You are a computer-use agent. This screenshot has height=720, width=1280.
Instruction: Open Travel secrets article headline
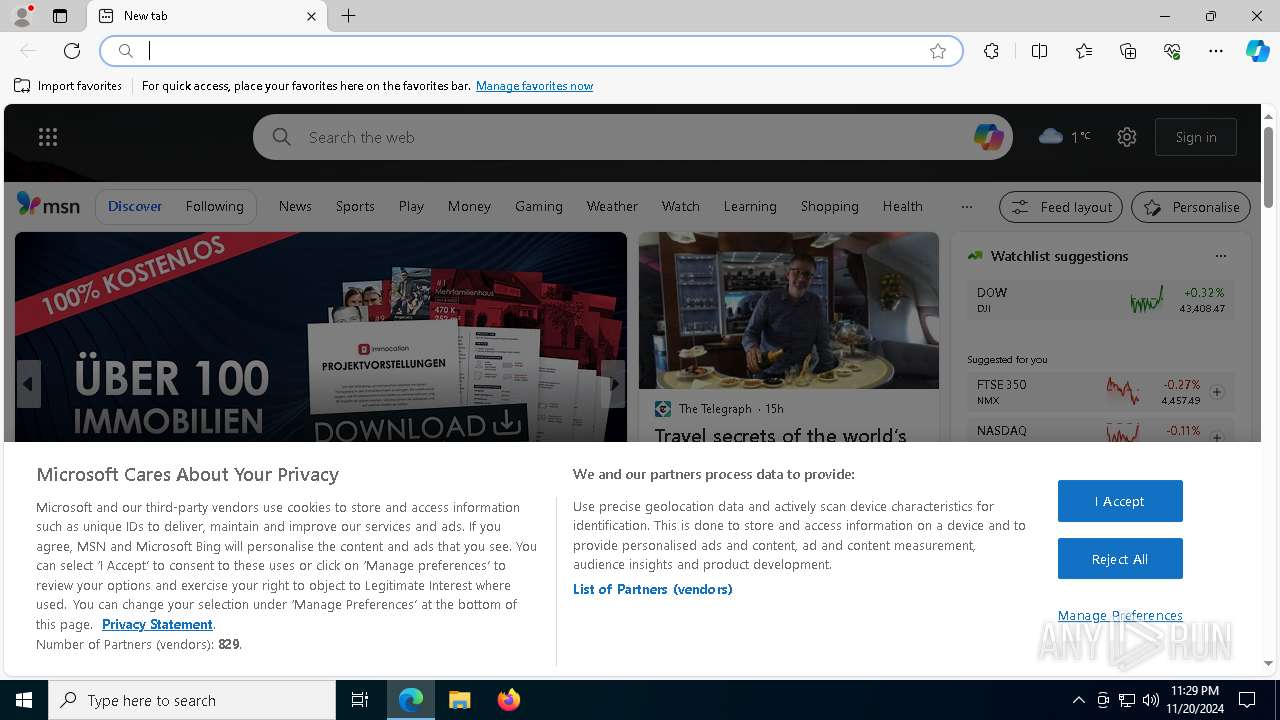[781, 435]
